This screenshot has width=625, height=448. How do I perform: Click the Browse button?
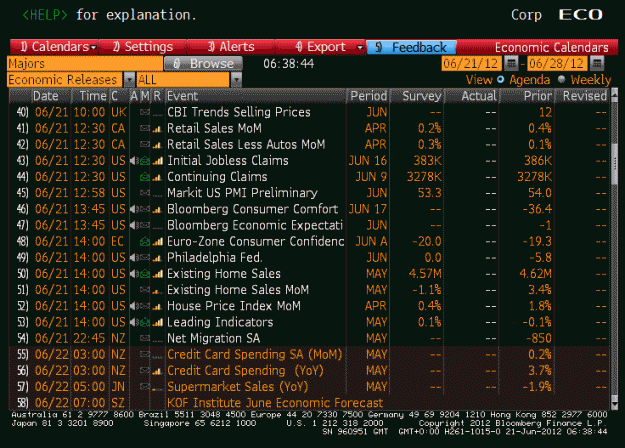point(203,63)
